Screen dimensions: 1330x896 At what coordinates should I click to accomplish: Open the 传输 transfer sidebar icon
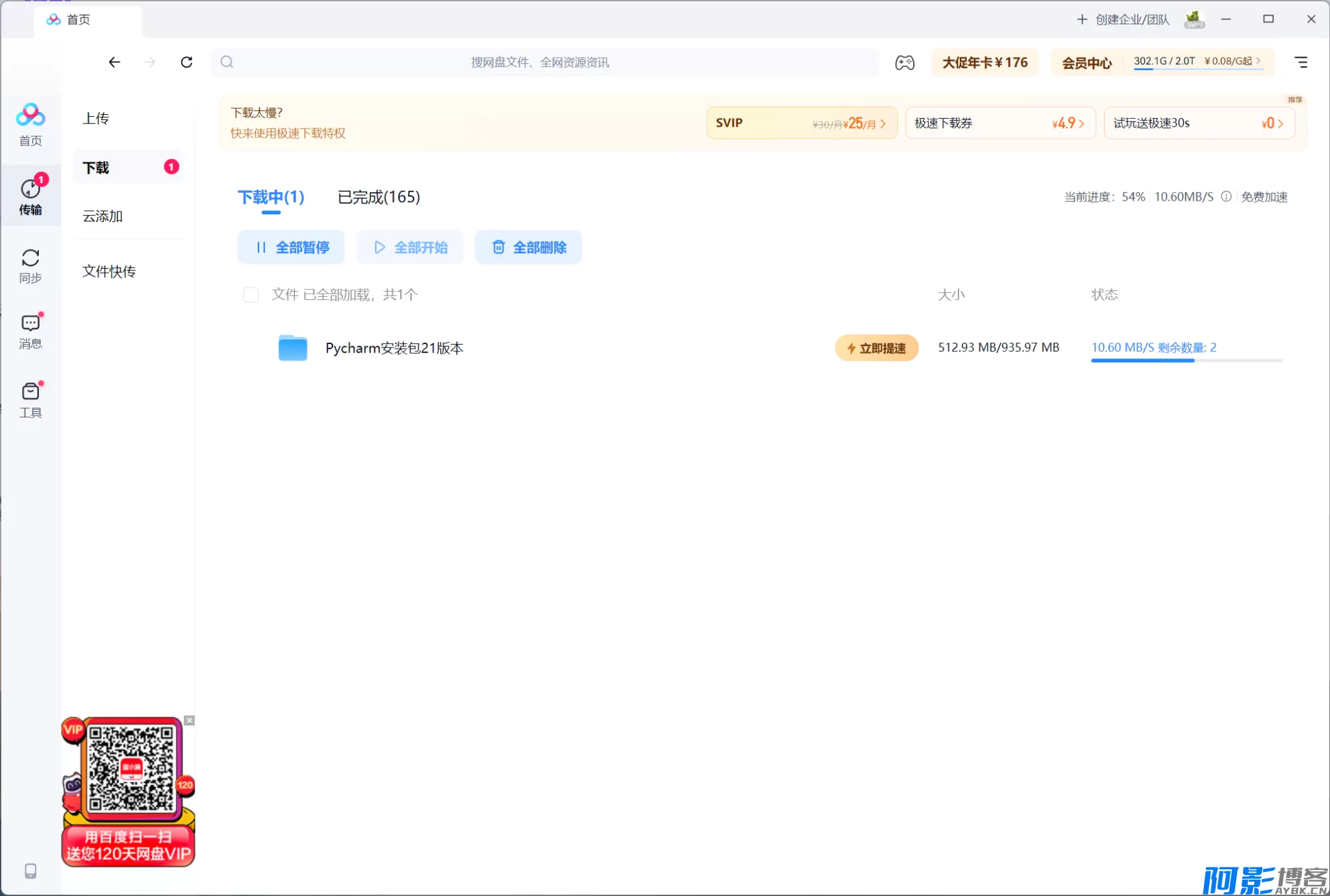pos(30,196)
